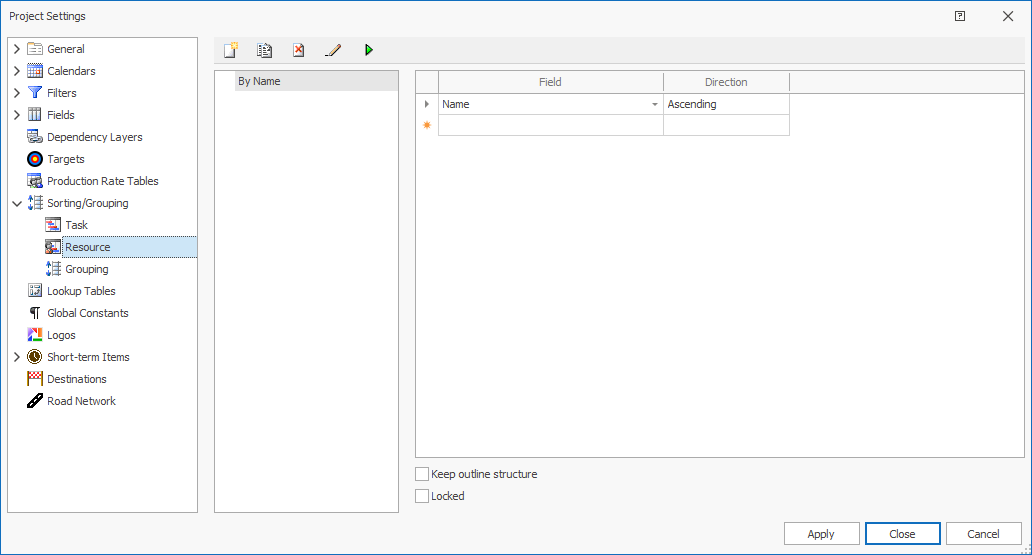Enable Keep outline structure checkbox
The height and width of the screenshot is (555, 1032).
[422, 474]
